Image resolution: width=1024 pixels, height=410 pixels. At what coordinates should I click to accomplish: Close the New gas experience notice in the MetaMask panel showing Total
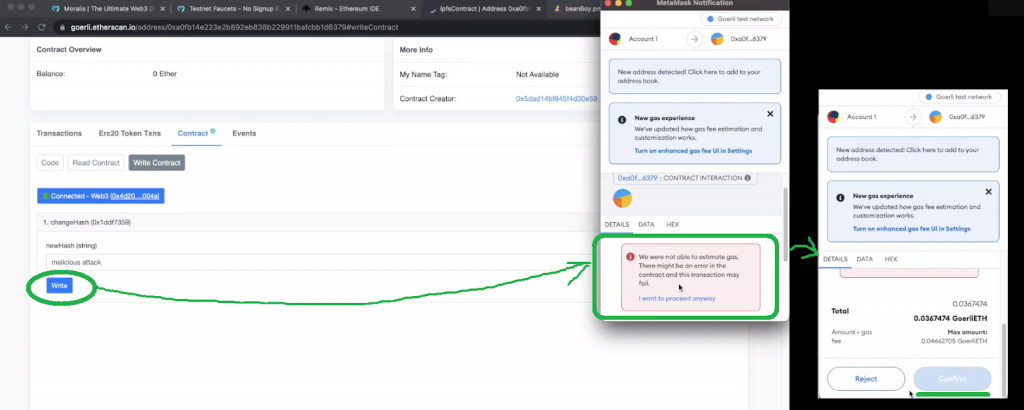tap(988, 192)
